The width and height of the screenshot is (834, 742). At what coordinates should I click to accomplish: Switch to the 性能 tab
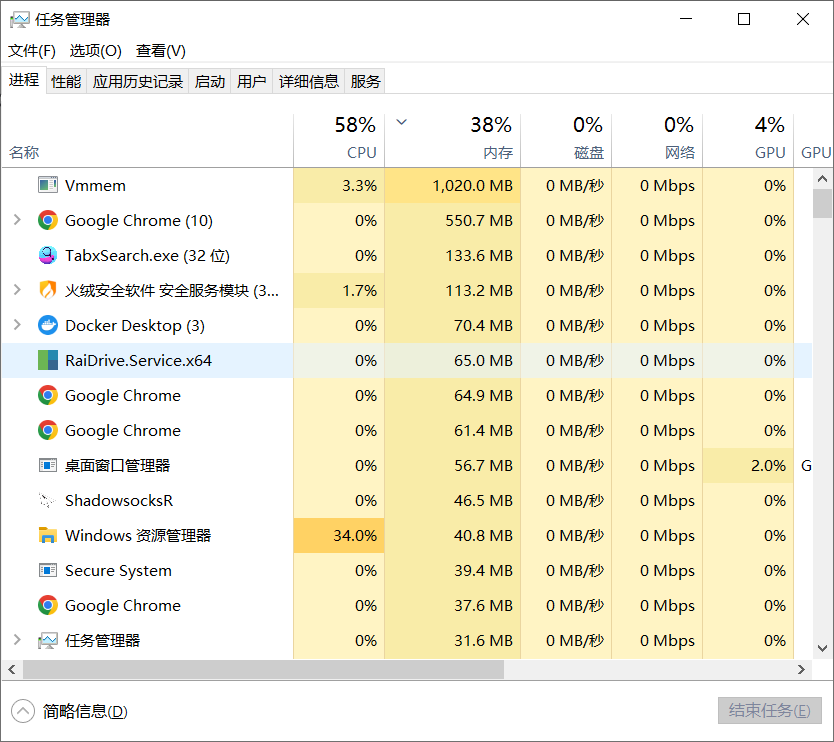point(66,81)
